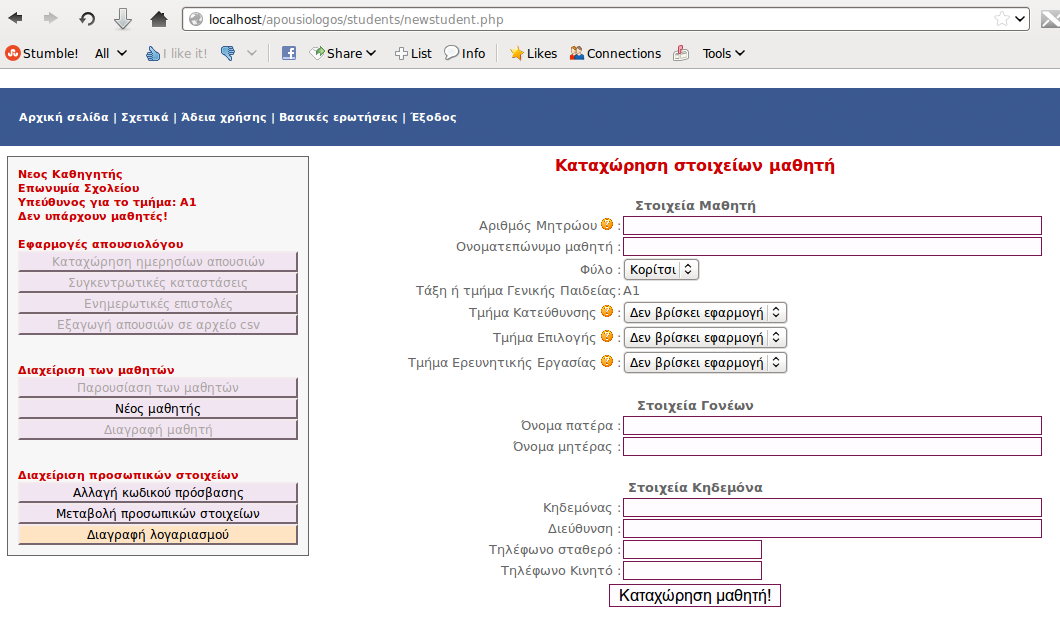Click the help icon beside Τμήμα Επιλογής

pyautogui.click(x=606, y=337)
